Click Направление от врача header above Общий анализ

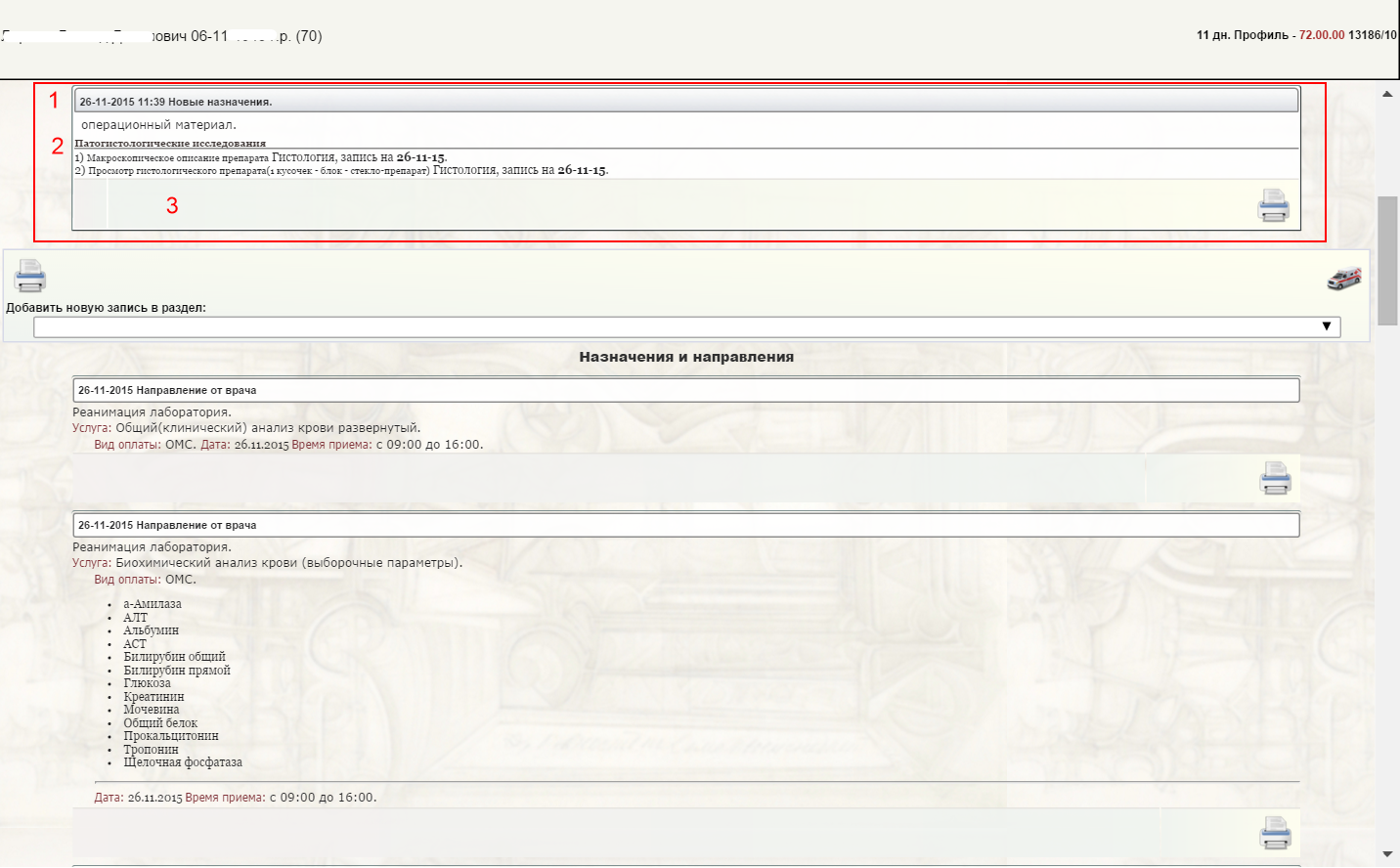coord(167,390)
